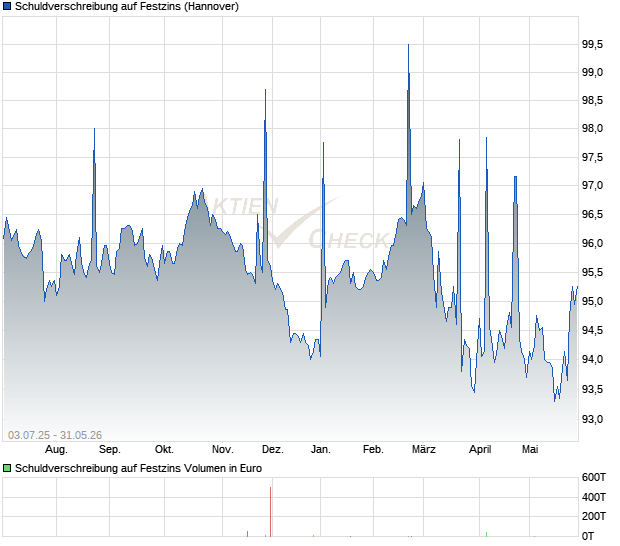This screenshot has height=546, width=620.
Task: Click the Volumen in Euro legend label
Action: coord(138,468)
